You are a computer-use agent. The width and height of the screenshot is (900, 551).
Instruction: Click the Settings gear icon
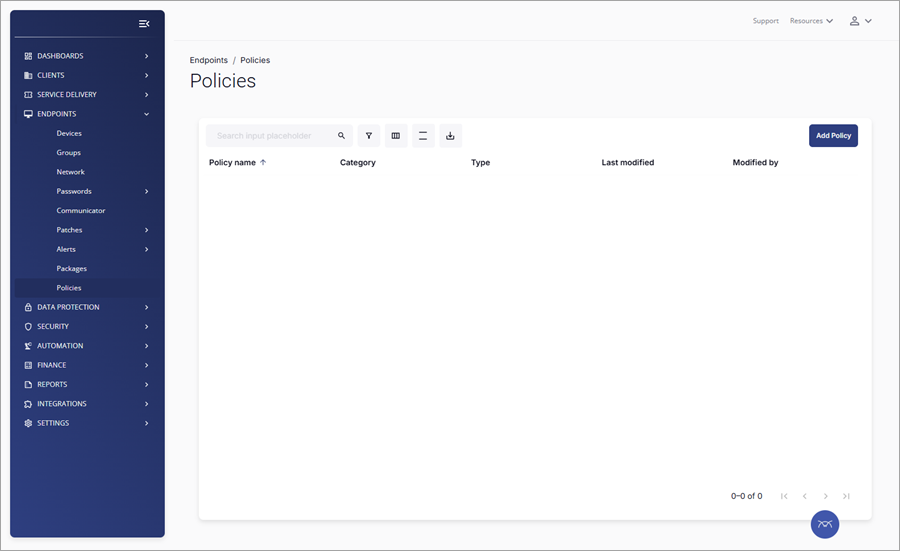(28, 423)
